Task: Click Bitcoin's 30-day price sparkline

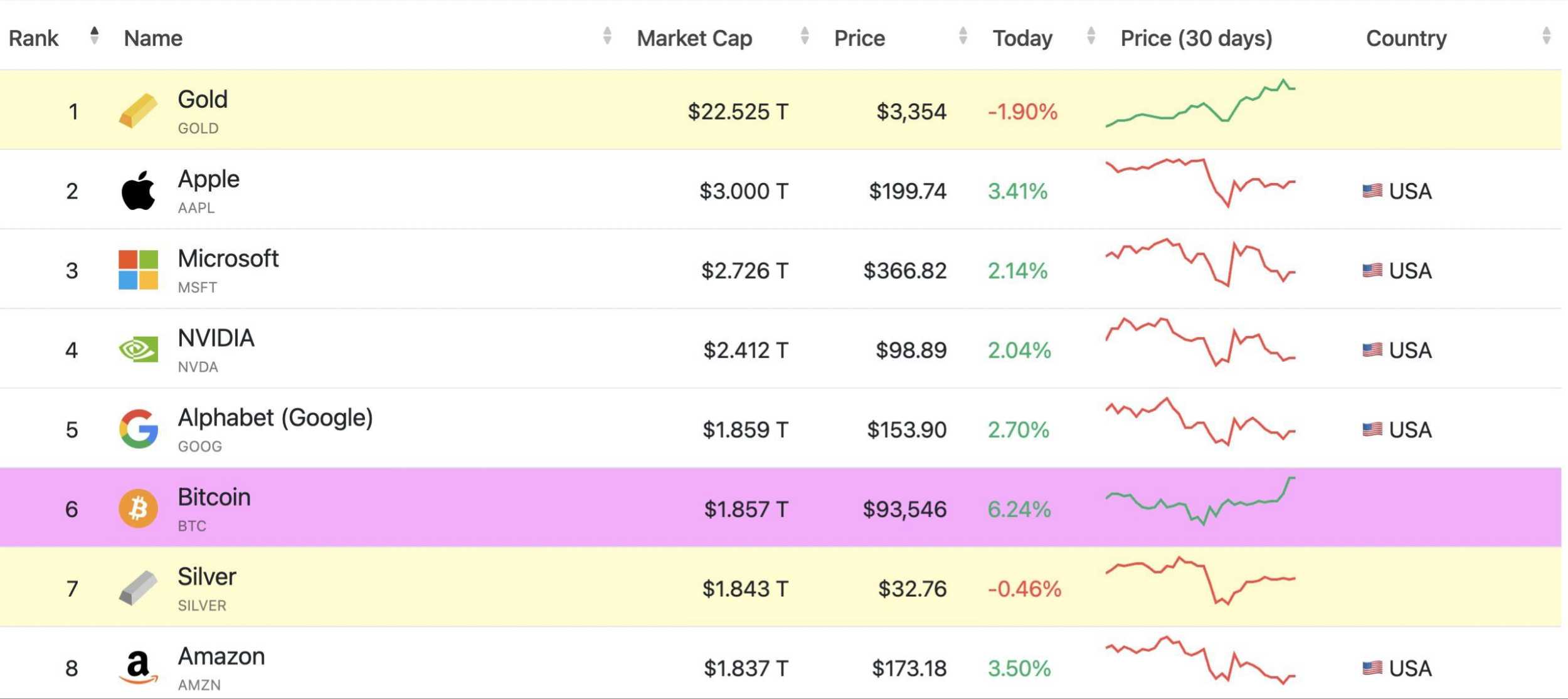Action: (1200, 502)
